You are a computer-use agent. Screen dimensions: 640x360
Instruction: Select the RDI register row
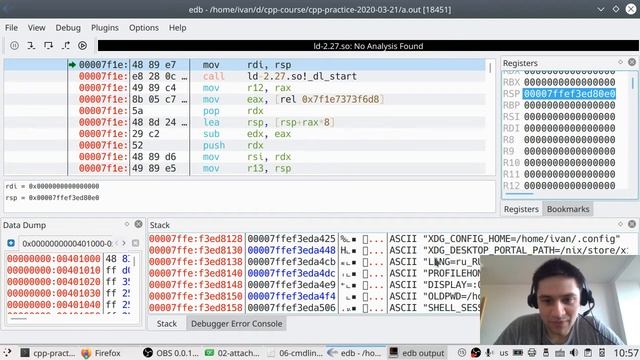[x=559, y=128]
